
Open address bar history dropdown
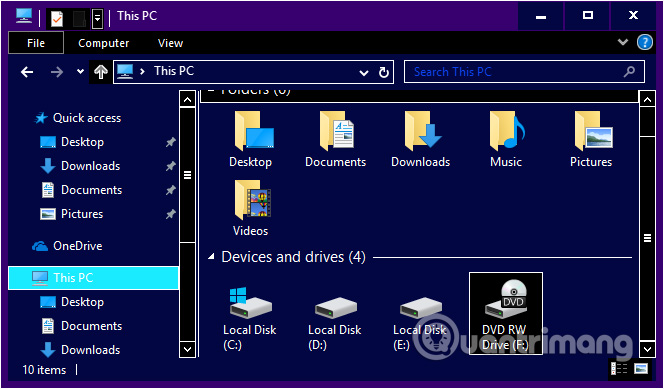click(x=364, y=73)
